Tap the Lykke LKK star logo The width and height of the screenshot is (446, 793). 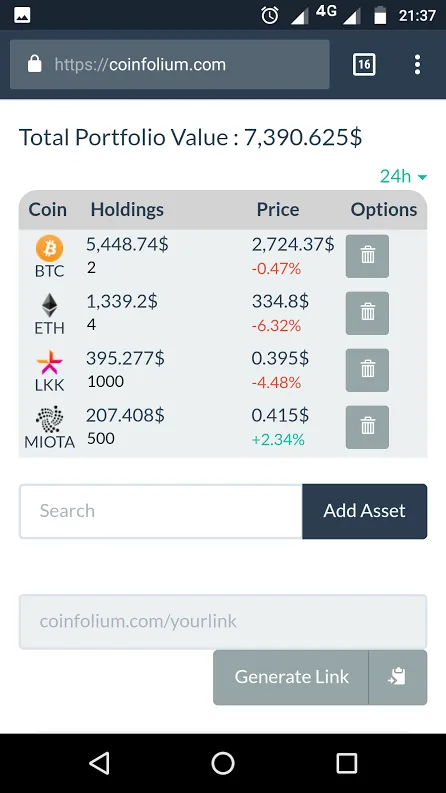[x=50, y=363]
